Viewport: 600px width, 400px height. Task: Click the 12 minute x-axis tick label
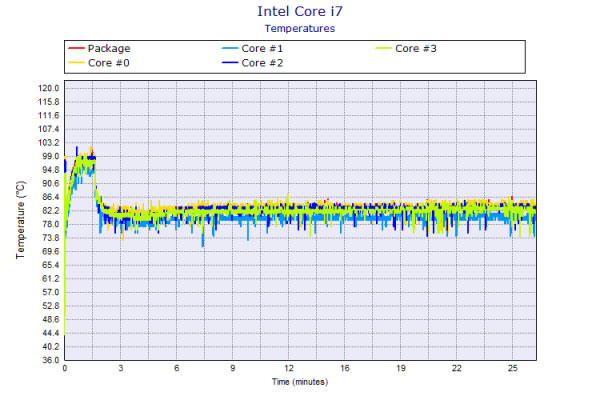coord(289,368)
